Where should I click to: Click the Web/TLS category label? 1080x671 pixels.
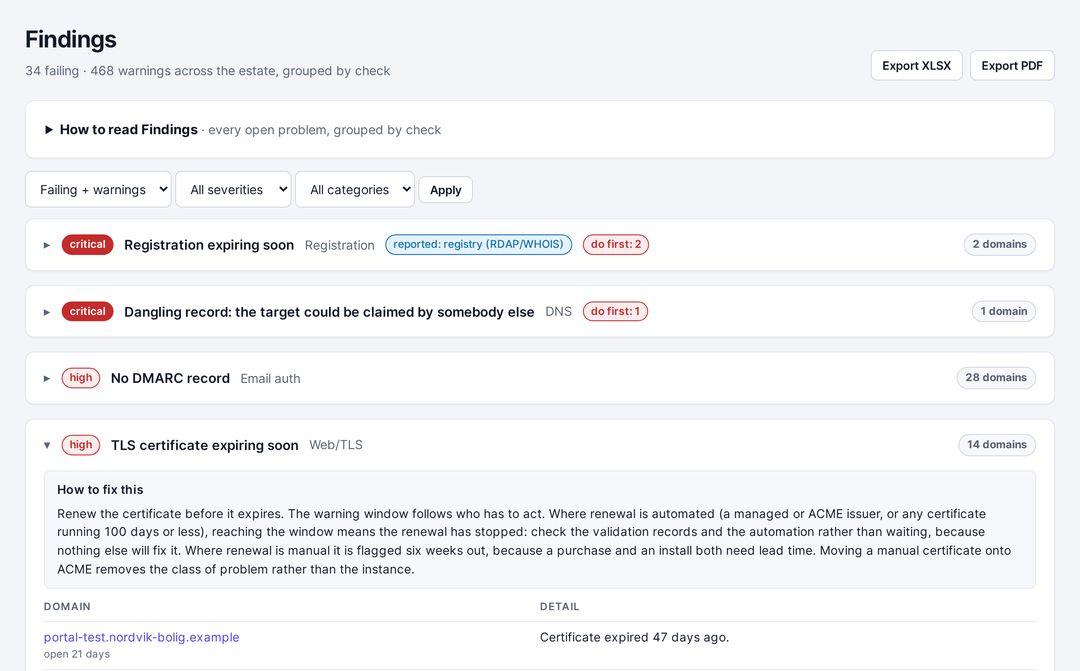click(335, 445)
